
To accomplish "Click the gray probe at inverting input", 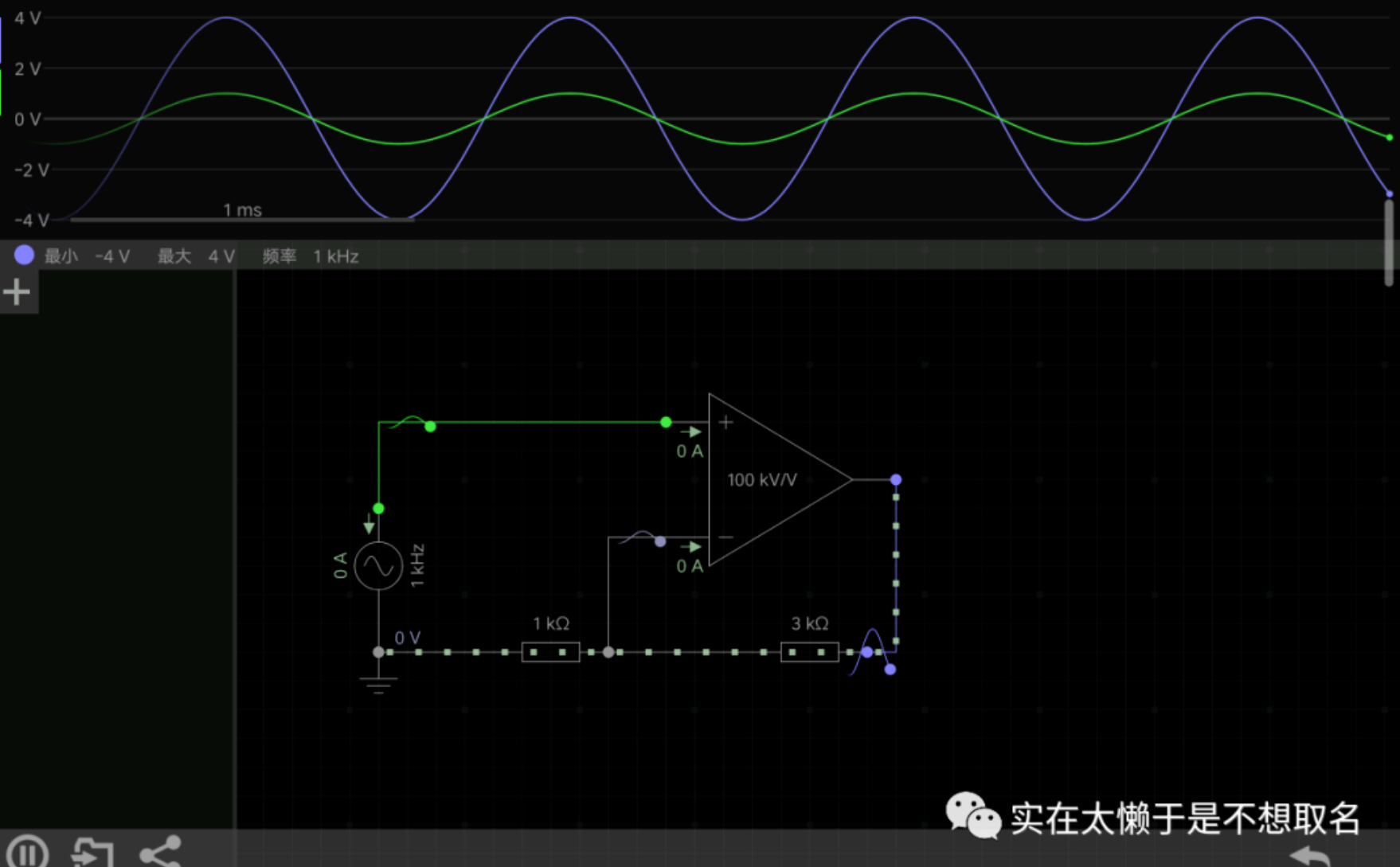I will click(x=660, y=541).
